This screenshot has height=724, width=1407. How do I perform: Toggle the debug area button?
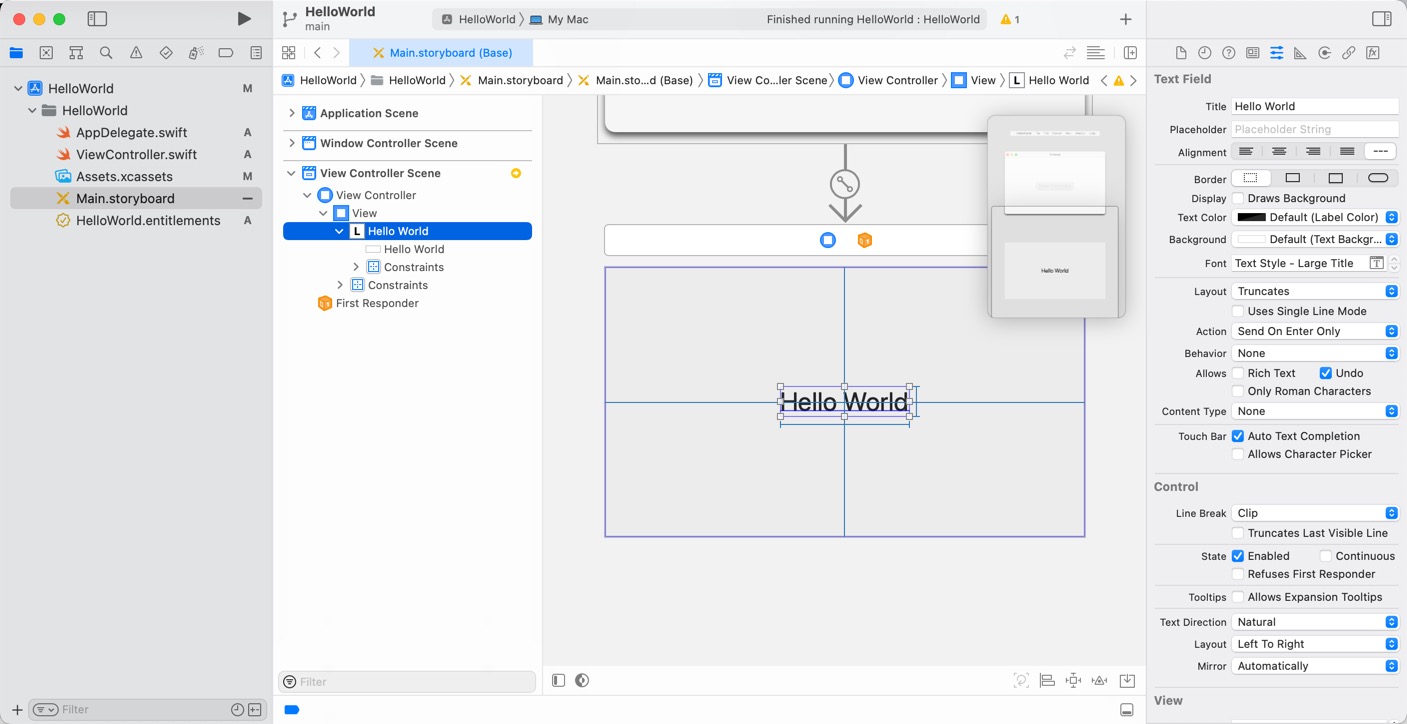(1127, 710)
